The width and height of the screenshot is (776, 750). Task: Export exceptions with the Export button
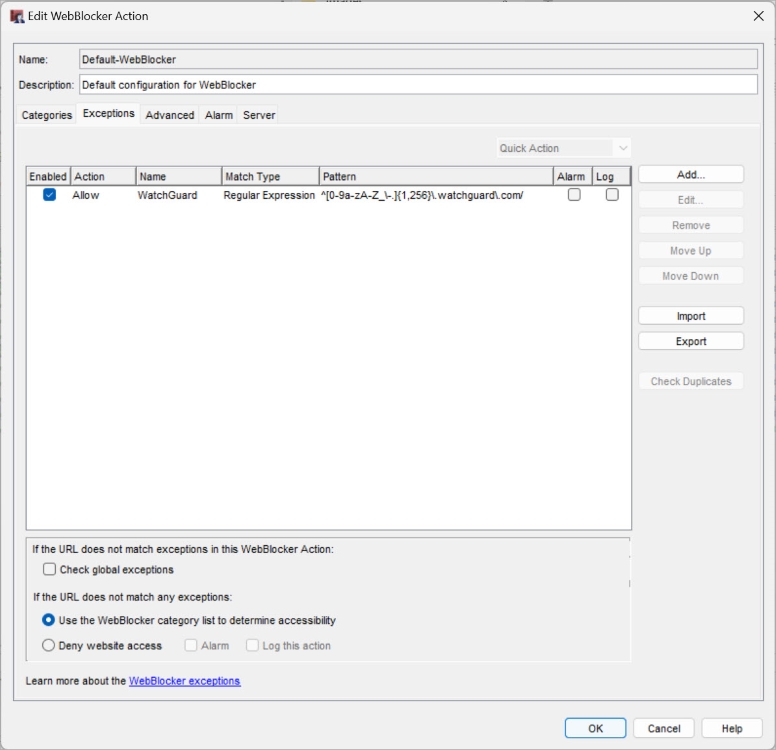click(691, 341)
